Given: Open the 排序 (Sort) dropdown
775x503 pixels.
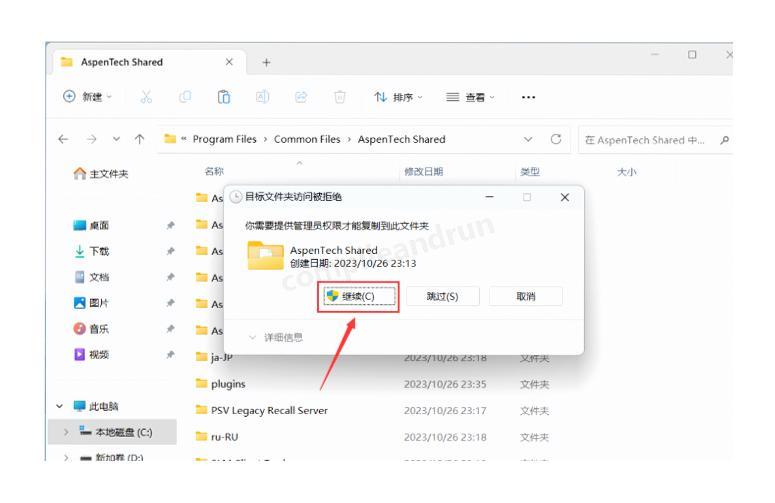Looking at the screenshot, I should (398, 97).
